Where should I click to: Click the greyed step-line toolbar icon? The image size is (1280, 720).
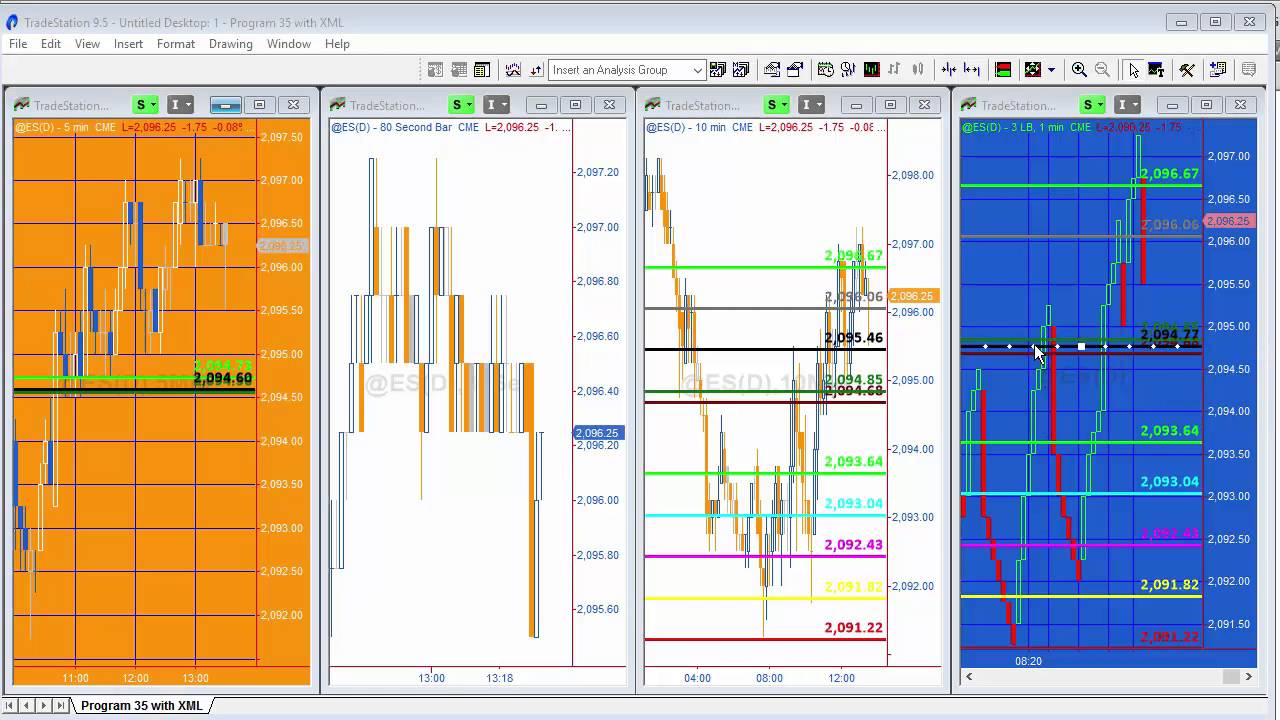[895, 70]
